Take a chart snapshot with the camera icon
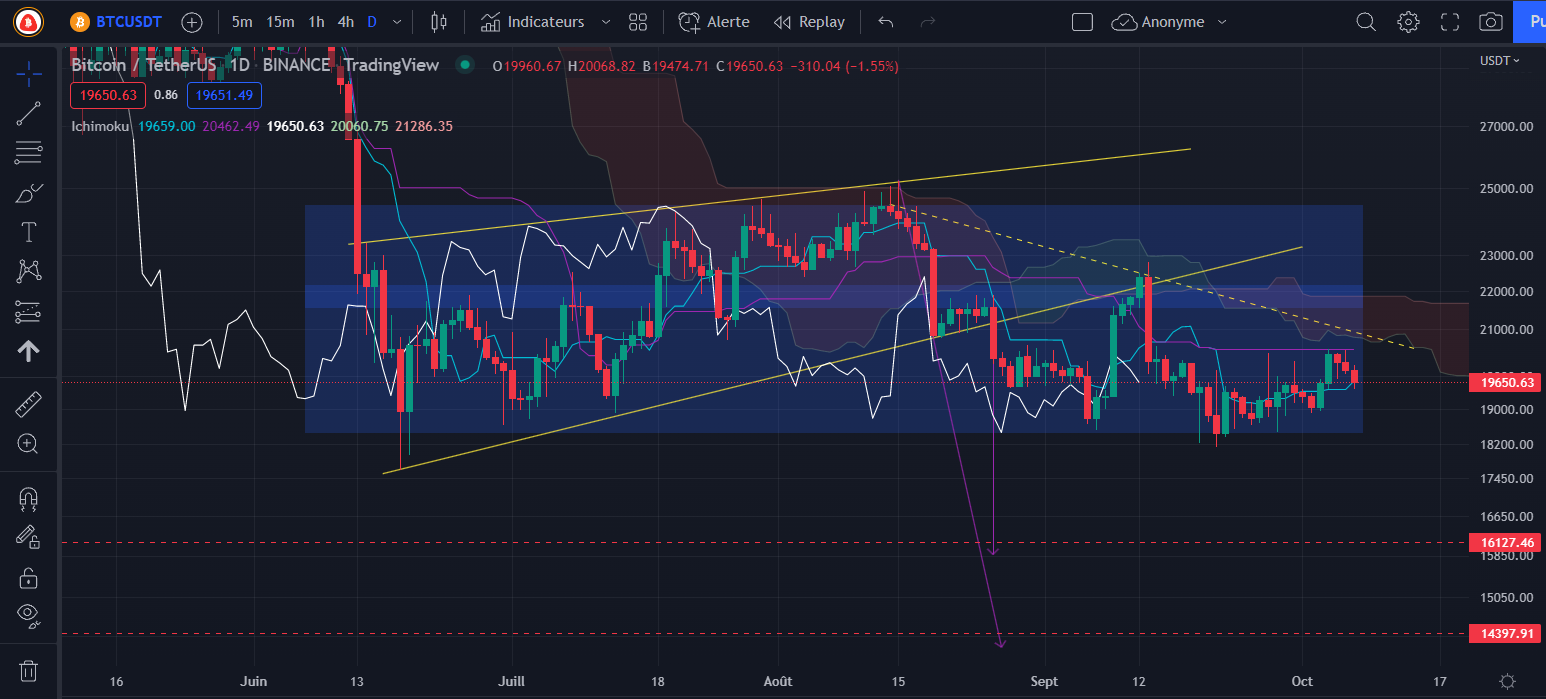 pyautogui.click(x=1490, y=21)
